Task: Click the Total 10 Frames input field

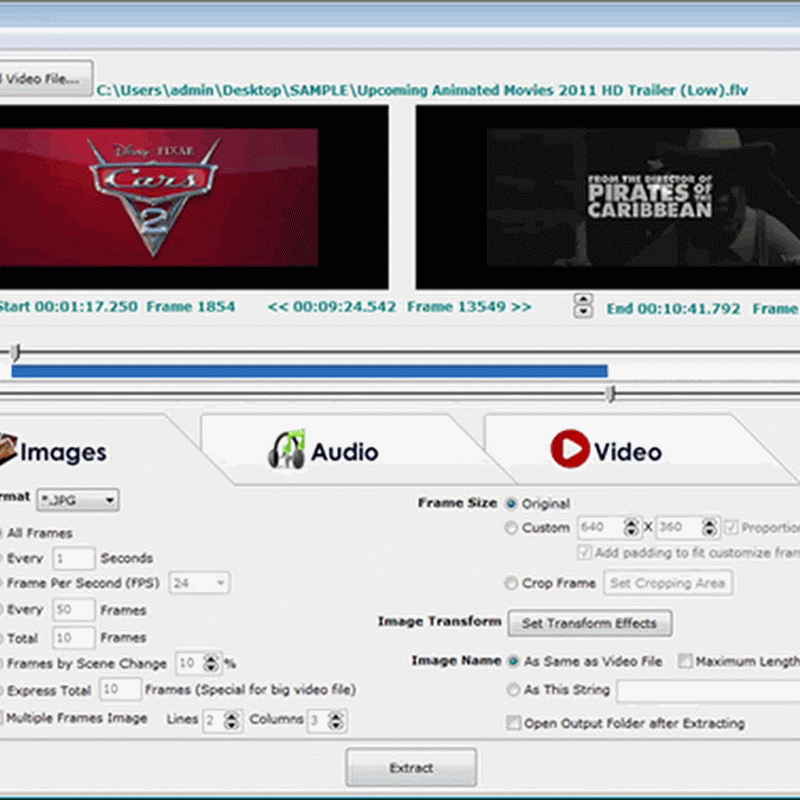Action: (73, 638)
